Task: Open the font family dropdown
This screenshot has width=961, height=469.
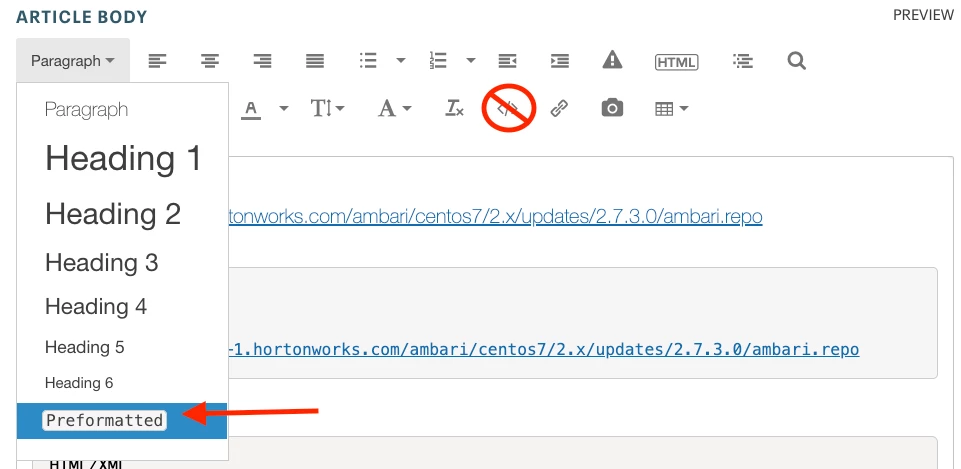Action: point(395,109)
